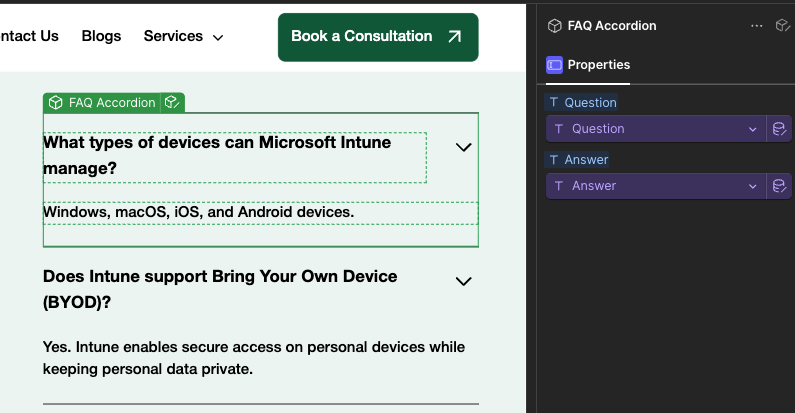Open the three-dots menu in FAQ Accordion panel
The height and width of the screenshot is (413, 795).
(756, 26)
